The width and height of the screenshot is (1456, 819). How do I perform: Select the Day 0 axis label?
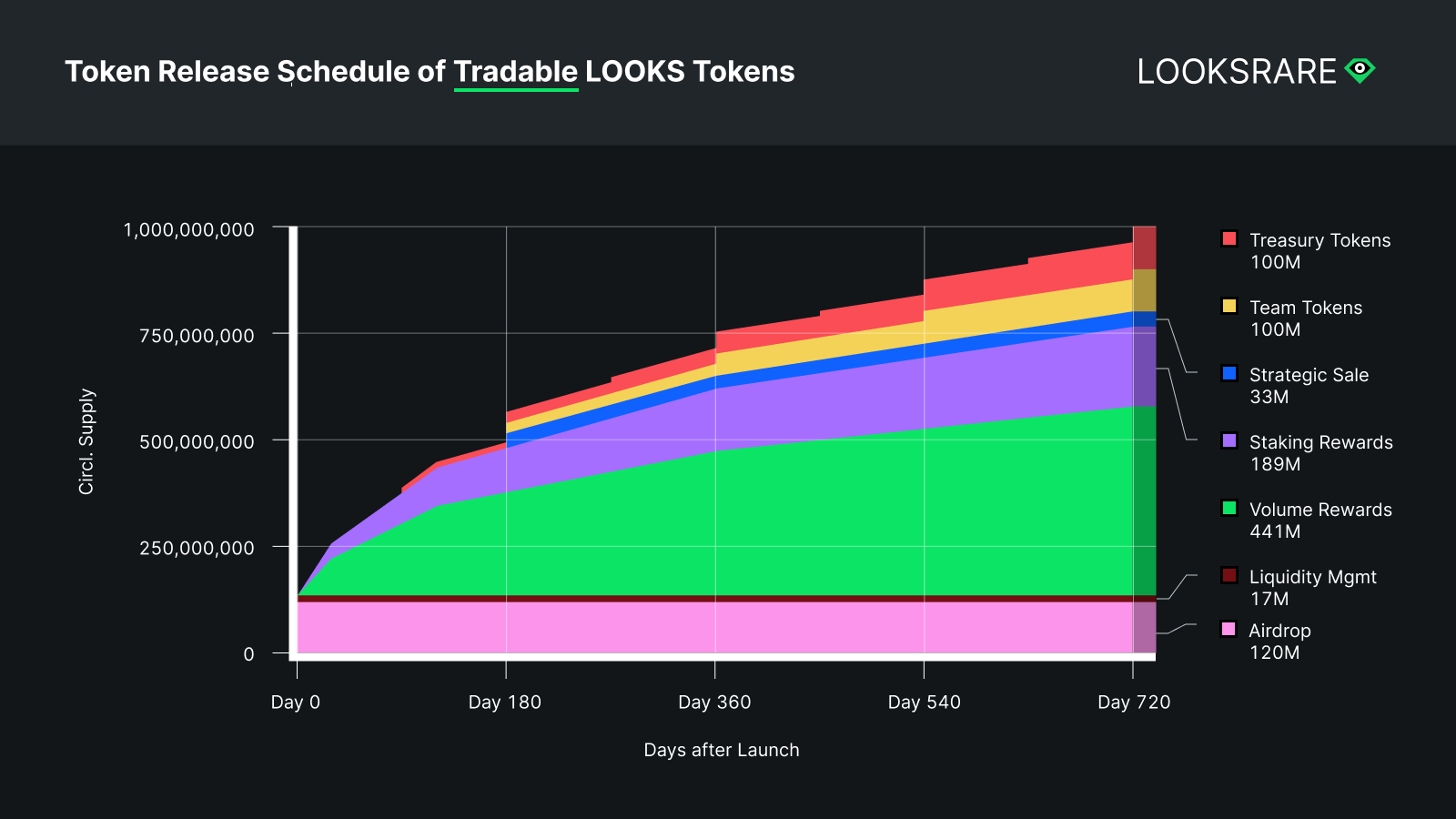tap(296, 703)
